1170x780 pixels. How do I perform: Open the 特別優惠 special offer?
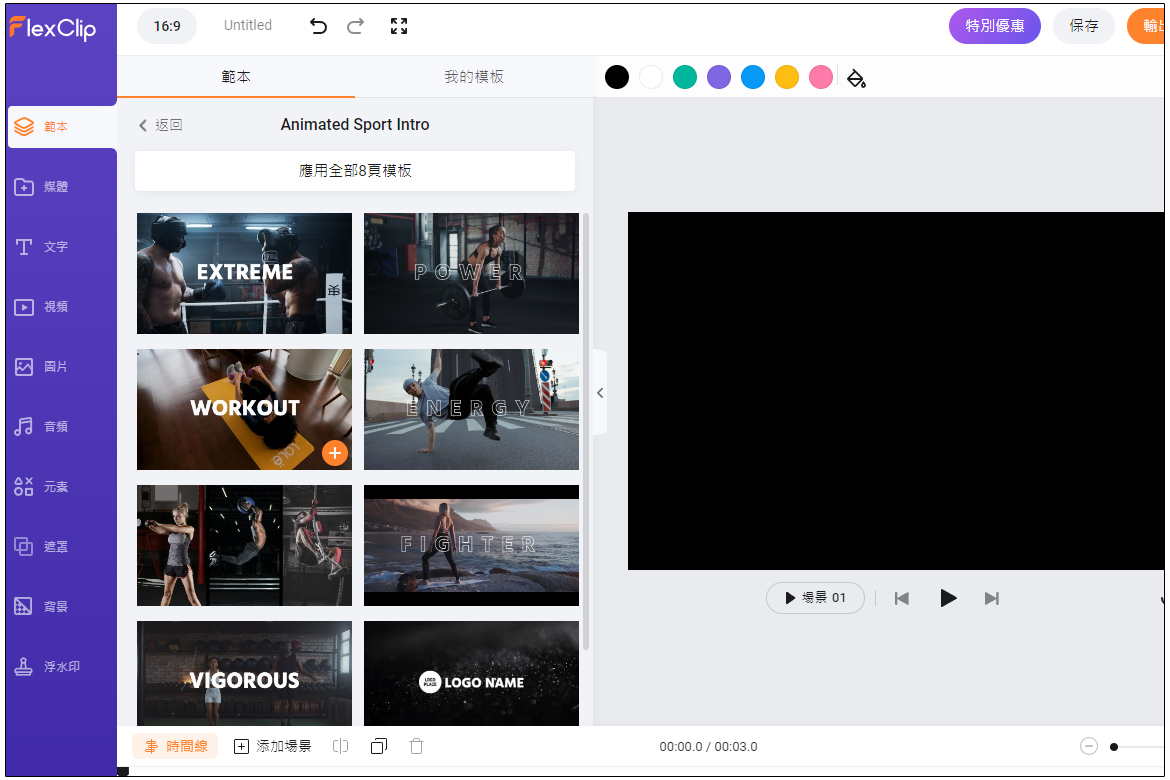[995, 26]
